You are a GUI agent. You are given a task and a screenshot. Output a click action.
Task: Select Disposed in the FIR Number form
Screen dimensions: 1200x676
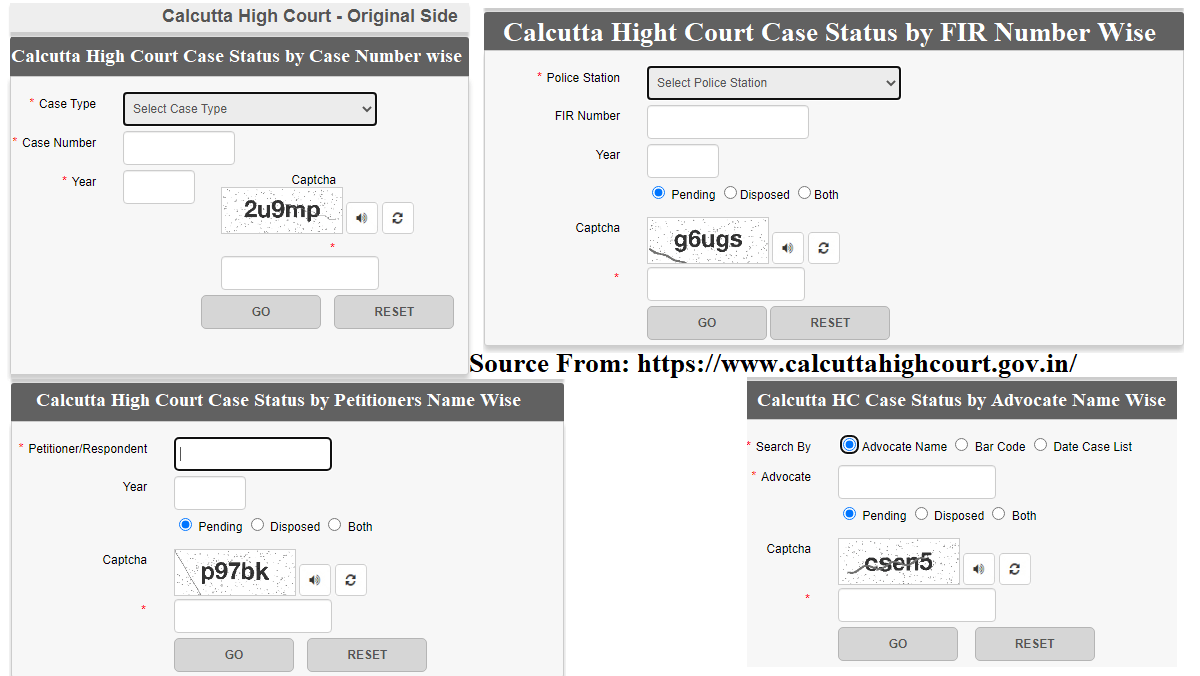coord(730,193)
